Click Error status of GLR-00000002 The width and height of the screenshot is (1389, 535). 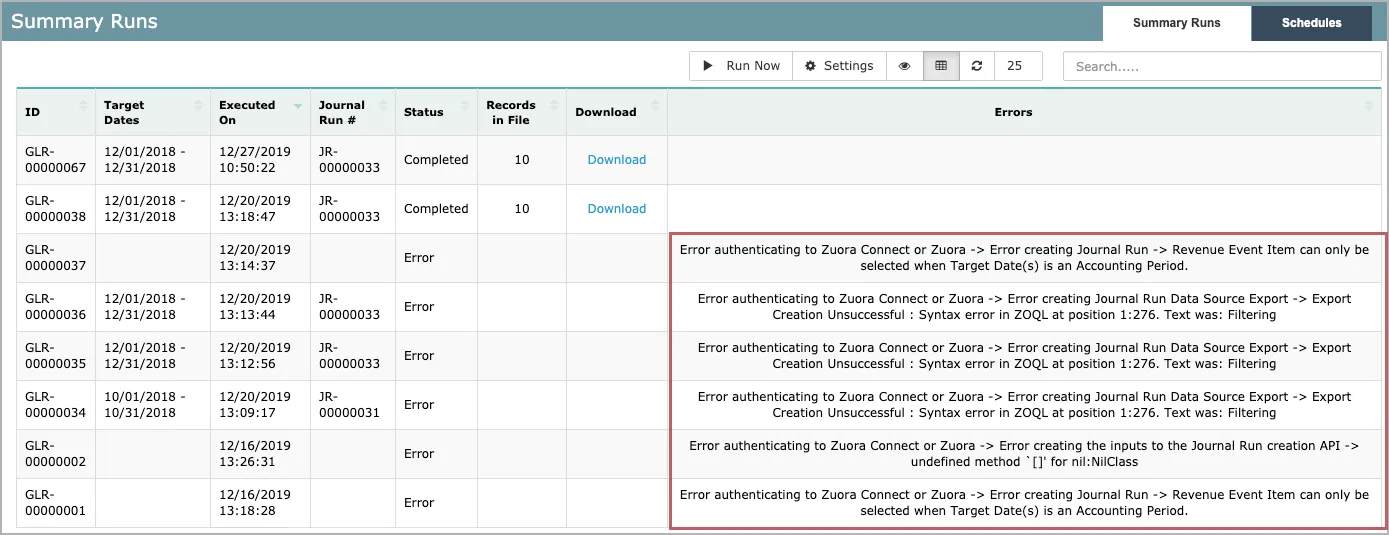point(419,454)
